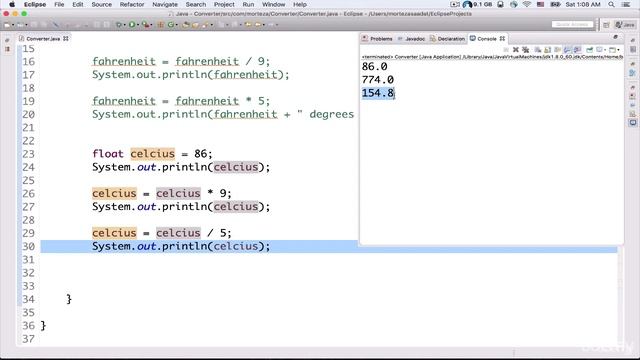The image size is (640, 360).
Task: Expand the Forward history dropdown arrow
Action: [x=264, y=25]
